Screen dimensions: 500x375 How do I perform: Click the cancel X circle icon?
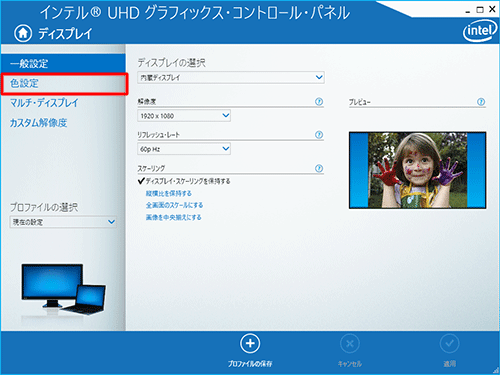[x=350, y=343]
